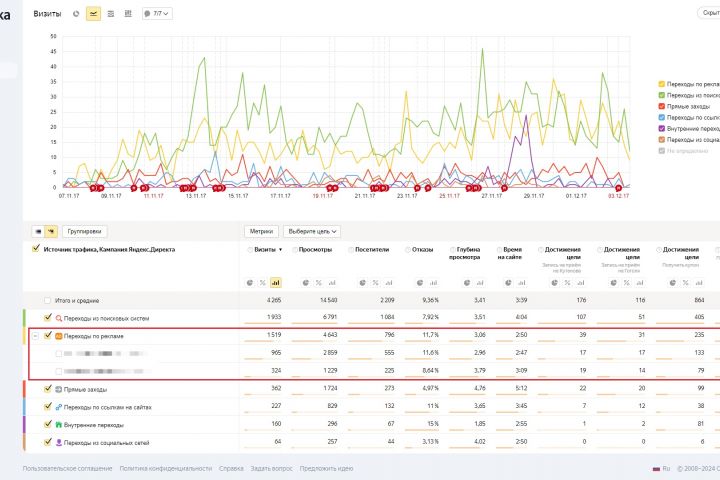Uncheck Переходы из поисковых систем checkbox

click(x=48, y=317)
